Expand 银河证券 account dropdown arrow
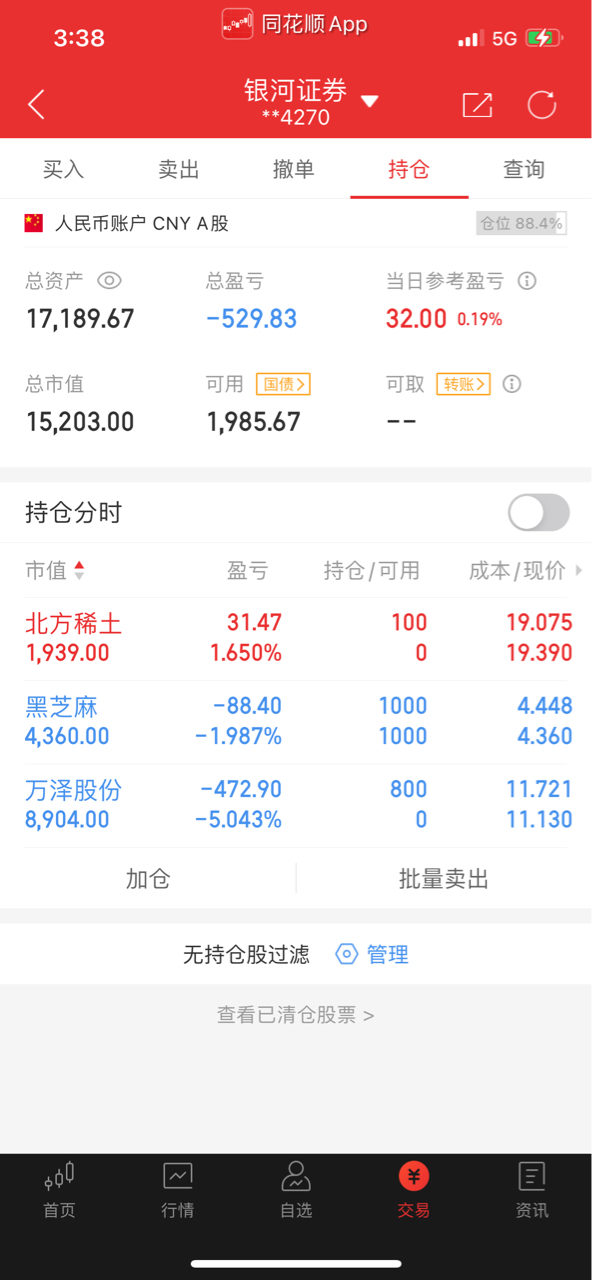592x1280 pixels. point(369,101)
